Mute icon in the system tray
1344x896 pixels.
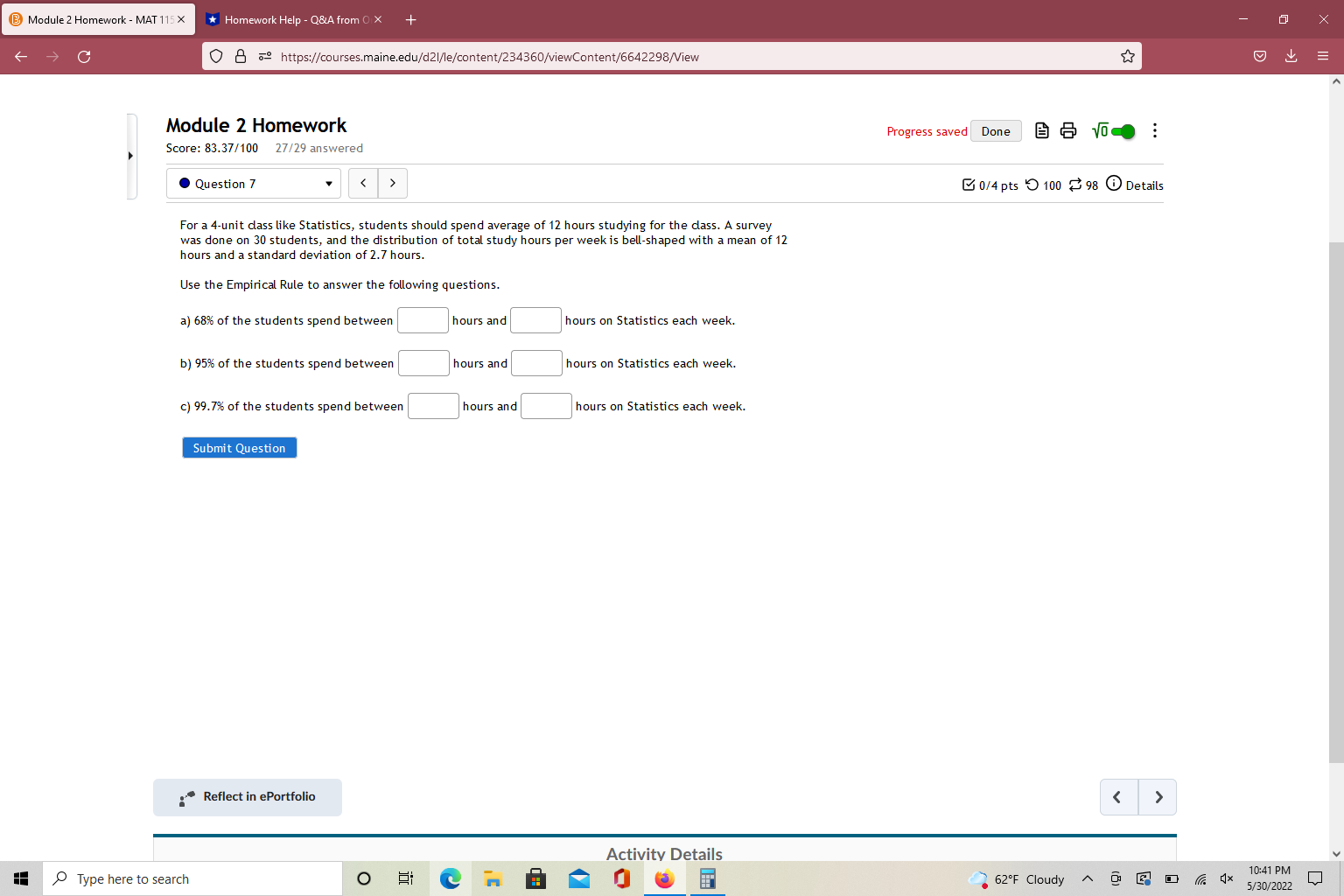1225,879
